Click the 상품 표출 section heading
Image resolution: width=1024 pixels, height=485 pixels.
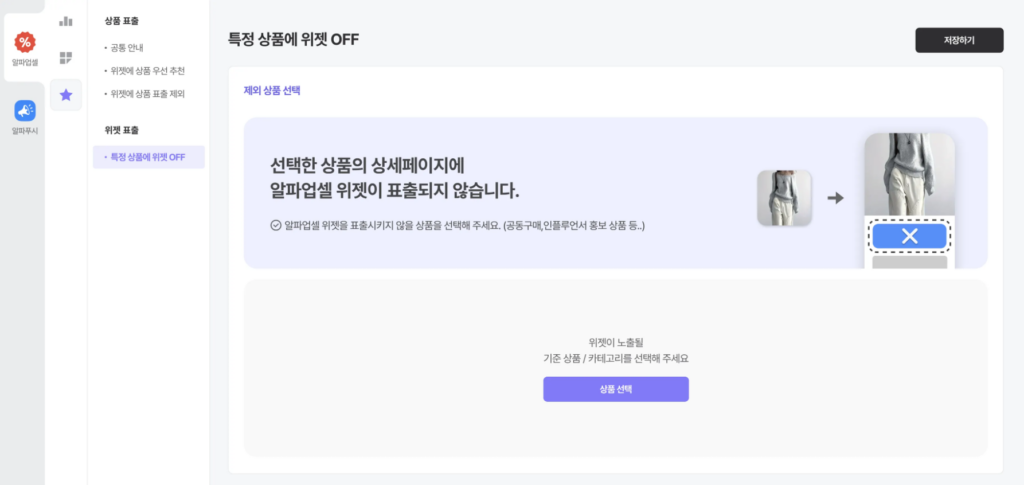[122, 20]
